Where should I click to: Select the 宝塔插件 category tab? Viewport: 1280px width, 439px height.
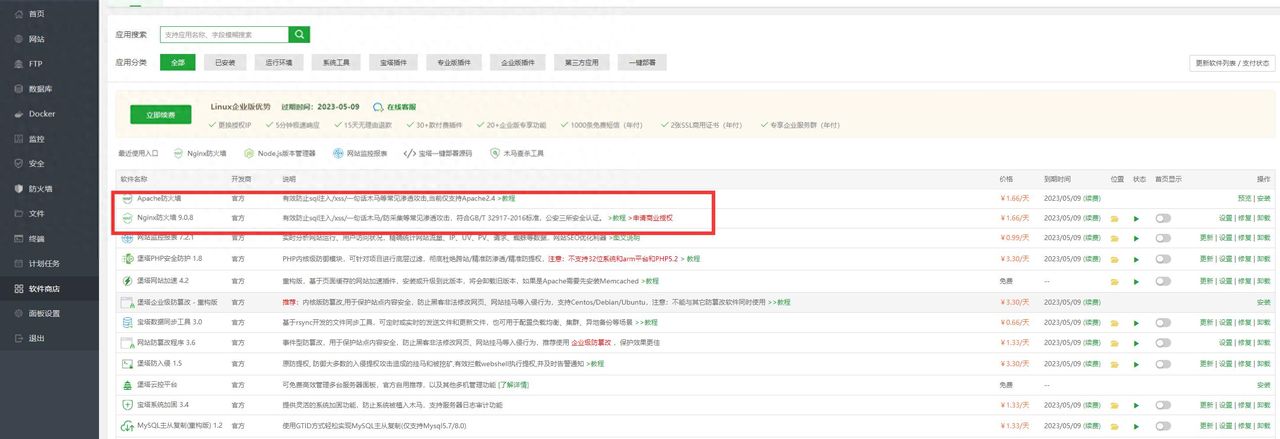pyautogui.click(x=392, y=62)
